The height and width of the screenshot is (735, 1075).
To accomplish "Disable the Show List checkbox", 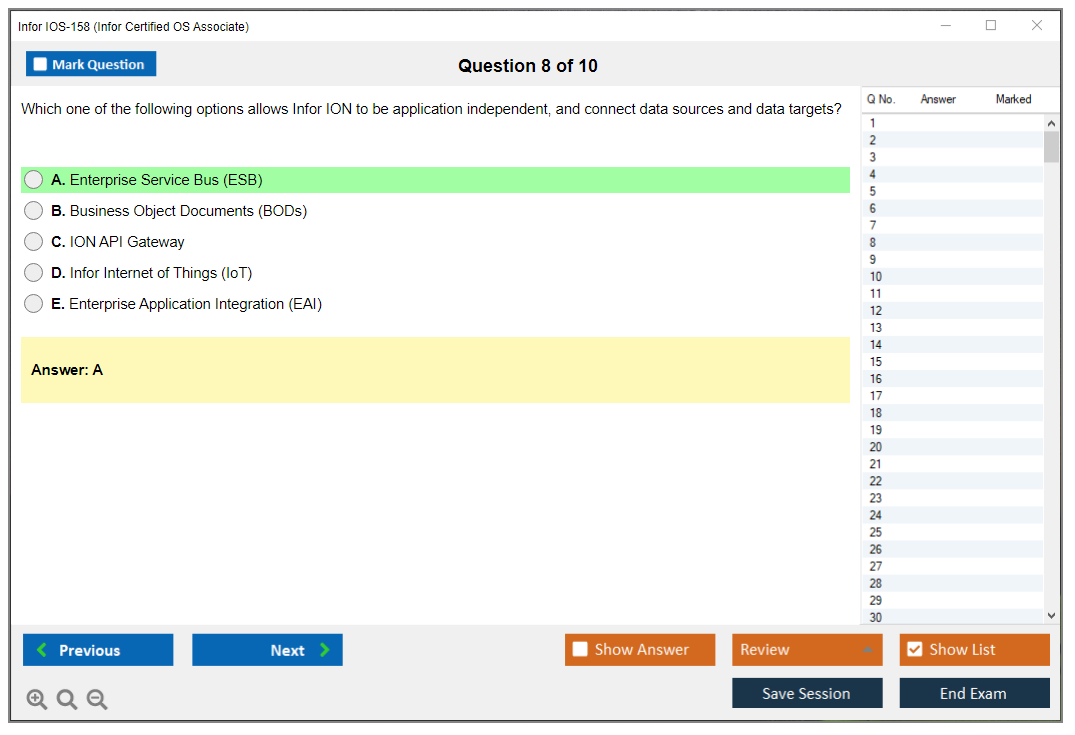I will [914, 650].
